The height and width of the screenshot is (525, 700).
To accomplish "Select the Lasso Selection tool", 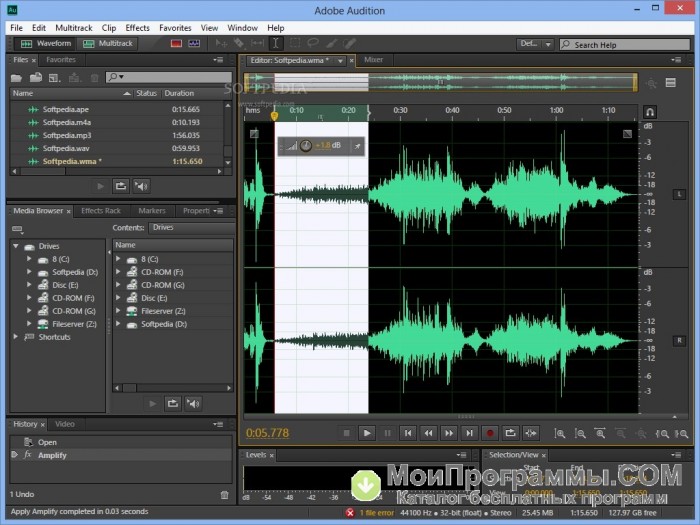I will [x=312, y=43].
